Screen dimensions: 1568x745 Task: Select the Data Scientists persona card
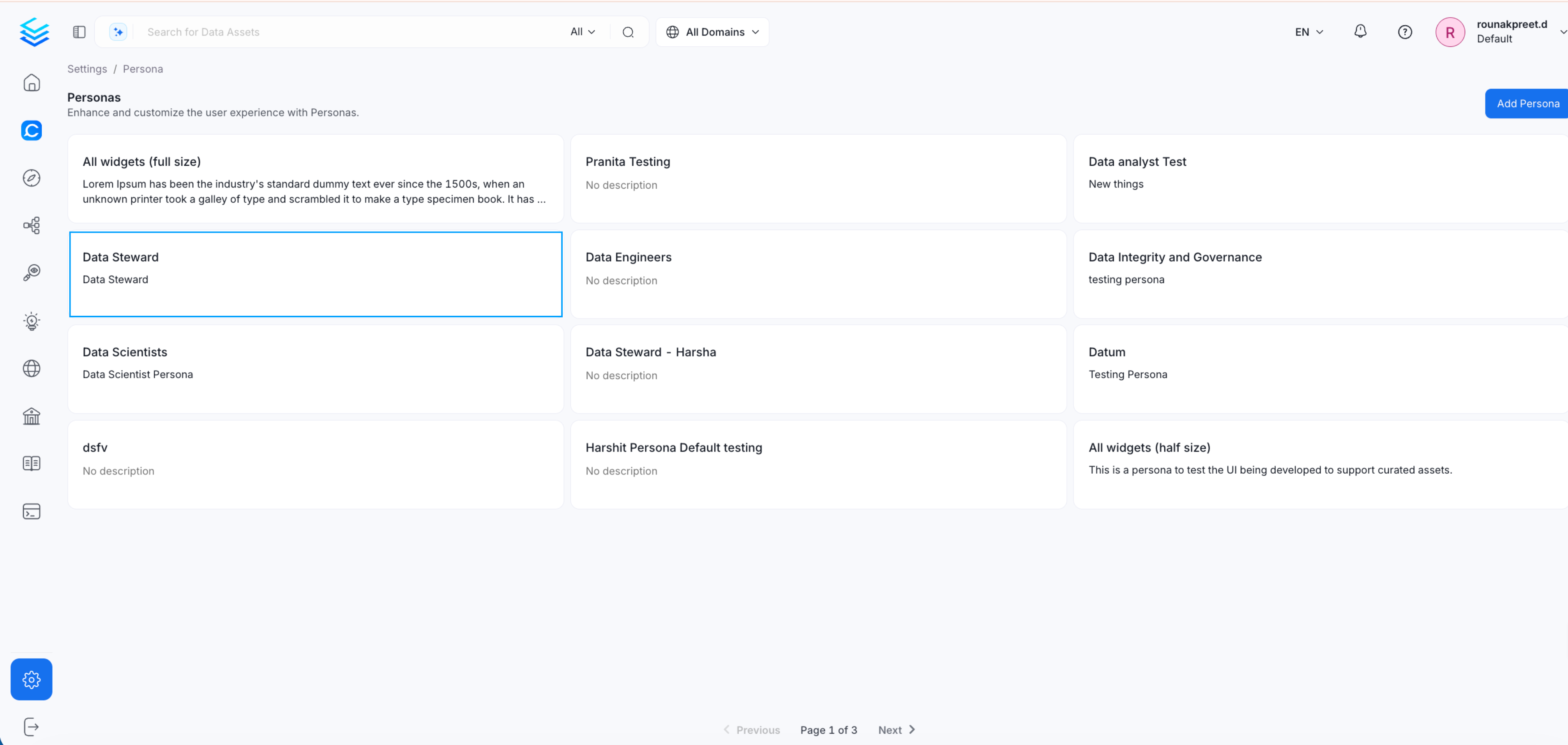tap(315, 369)
